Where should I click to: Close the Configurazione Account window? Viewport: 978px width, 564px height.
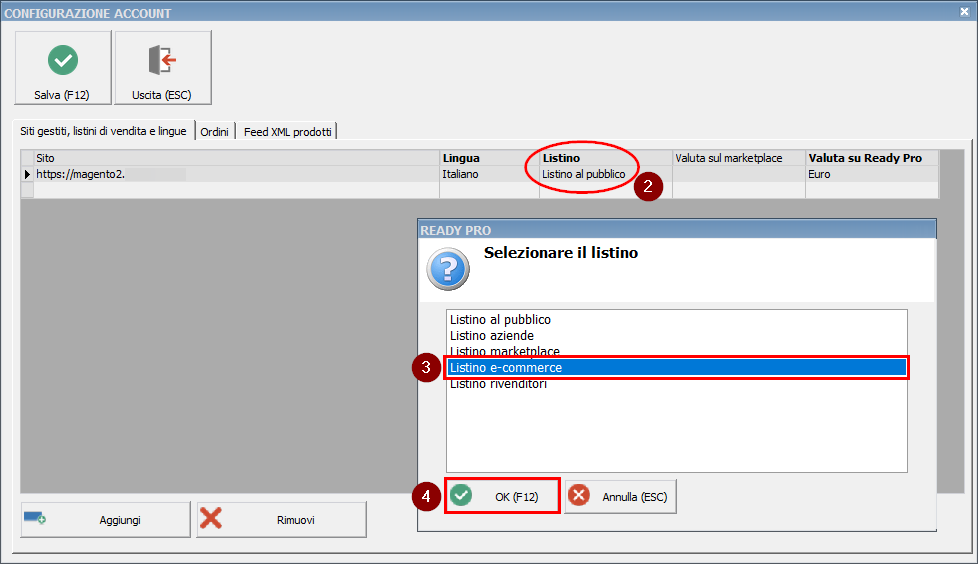point(963,13)
